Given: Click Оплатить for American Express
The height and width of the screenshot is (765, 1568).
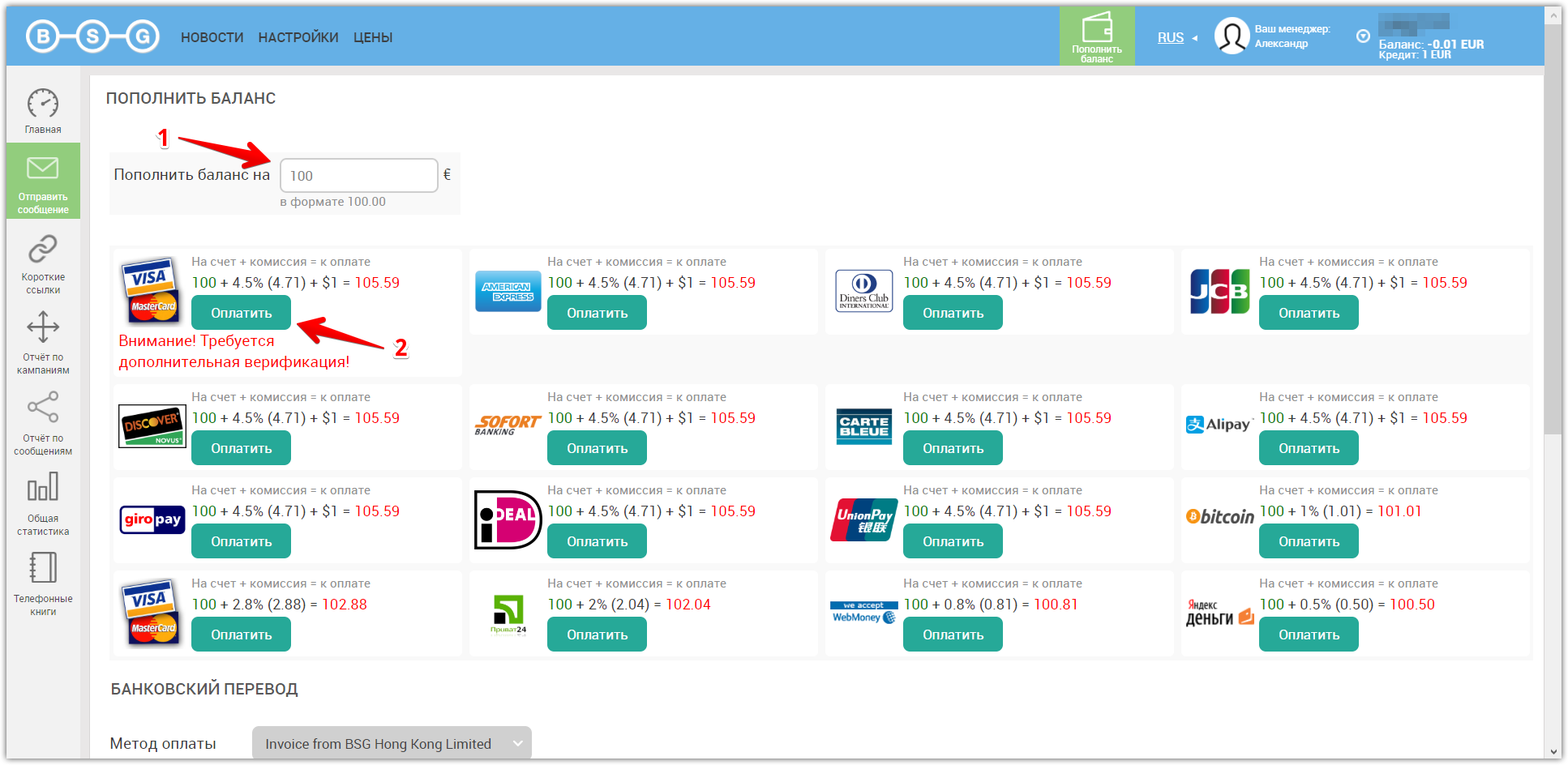Looking at the screenshot, I should pos(597,313).
